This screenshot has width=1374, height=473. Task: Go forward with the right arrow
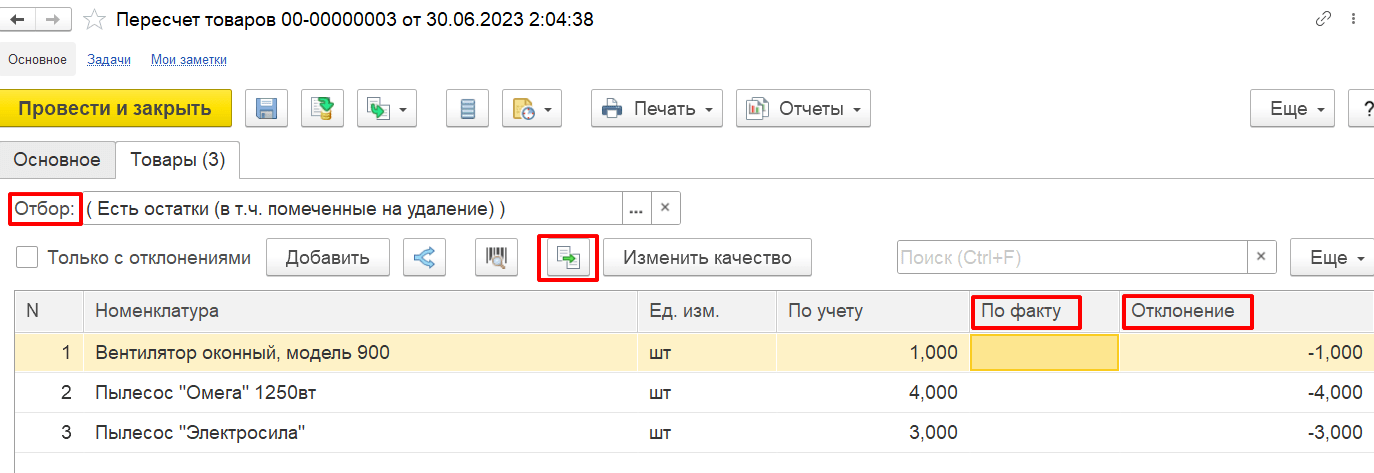[x=55, y=19]
